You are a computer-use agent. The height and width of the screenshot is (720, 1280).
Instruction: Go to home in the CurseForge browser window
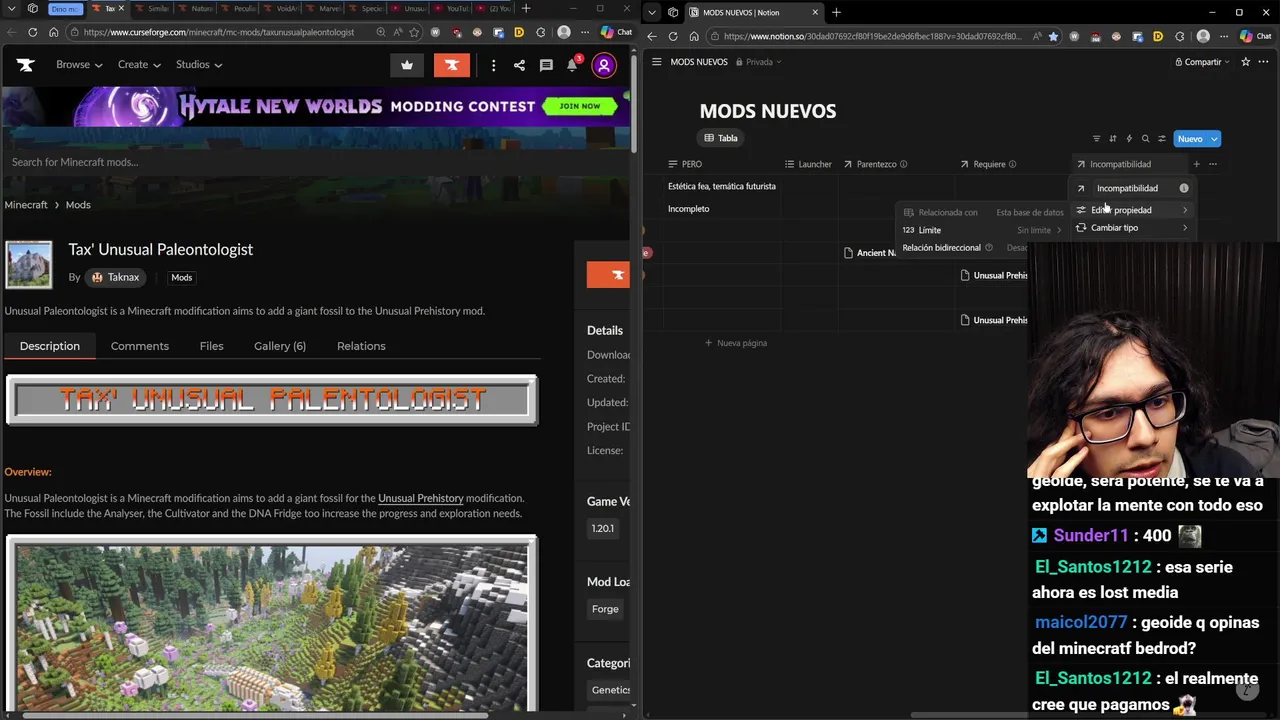pyautogui.click(x=56, y=32)
